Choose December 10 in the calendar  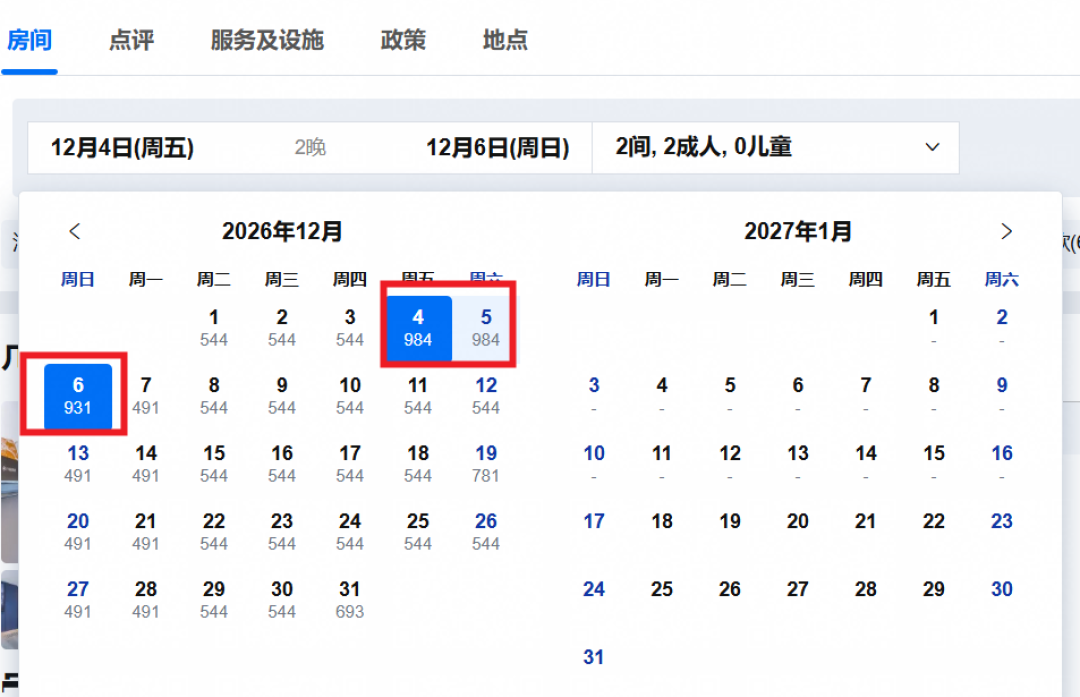point(350,395)
